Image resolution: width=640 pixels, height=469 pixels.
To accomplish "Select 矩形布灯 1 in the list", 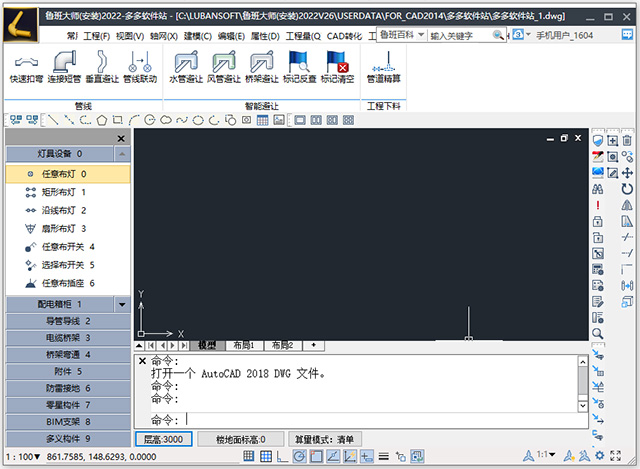I will (x=68, y=192).
